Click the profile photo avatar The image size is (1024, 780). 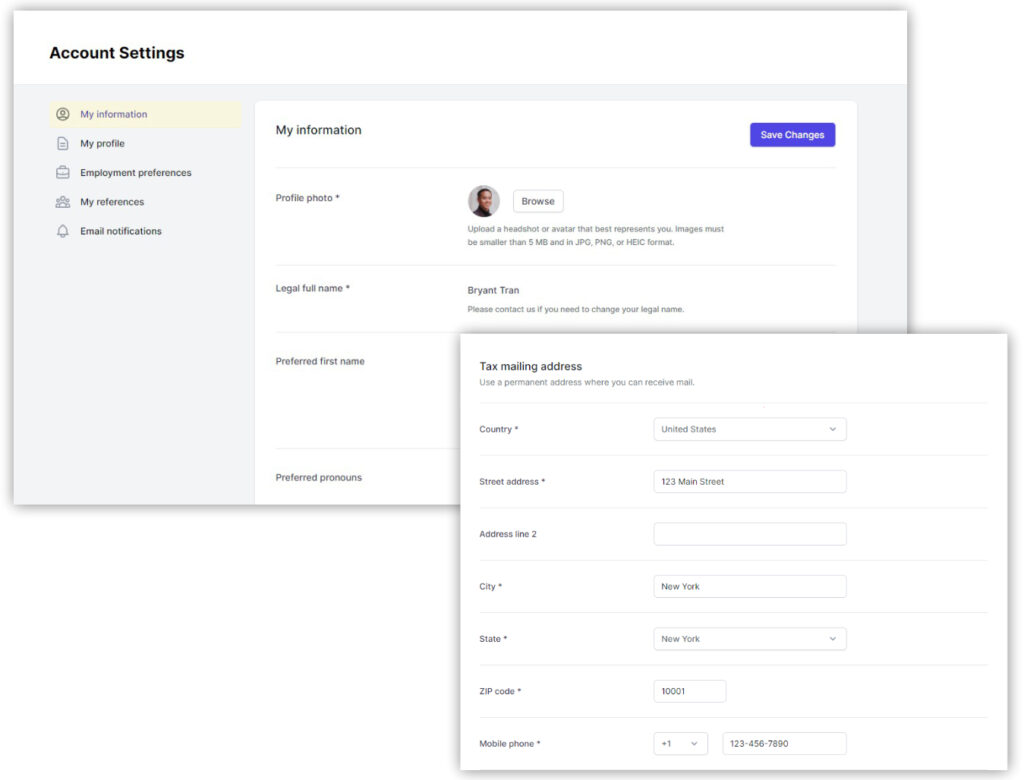[x=484, y=201]
